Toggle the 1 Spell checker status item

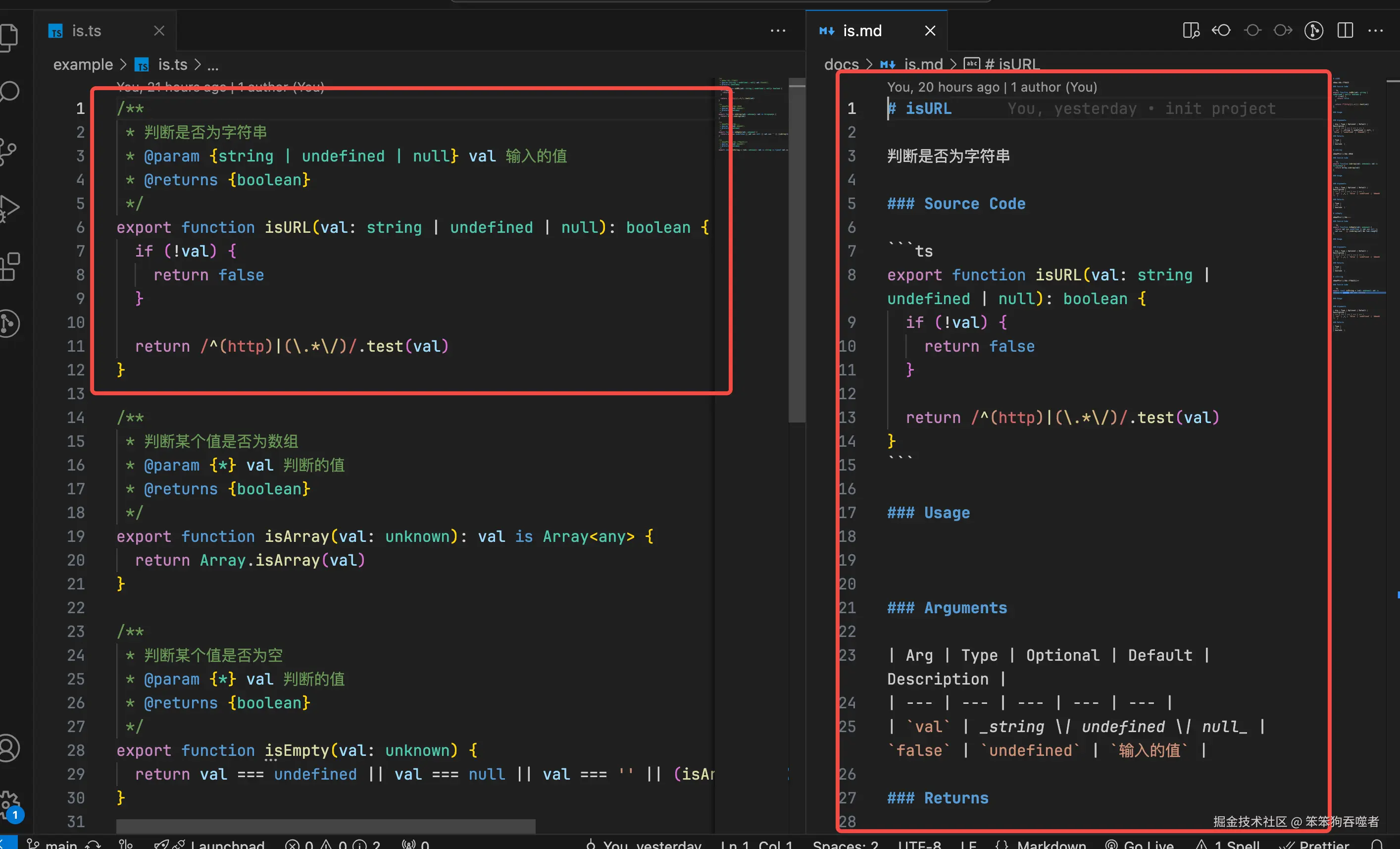click(x=1228, y=844)
